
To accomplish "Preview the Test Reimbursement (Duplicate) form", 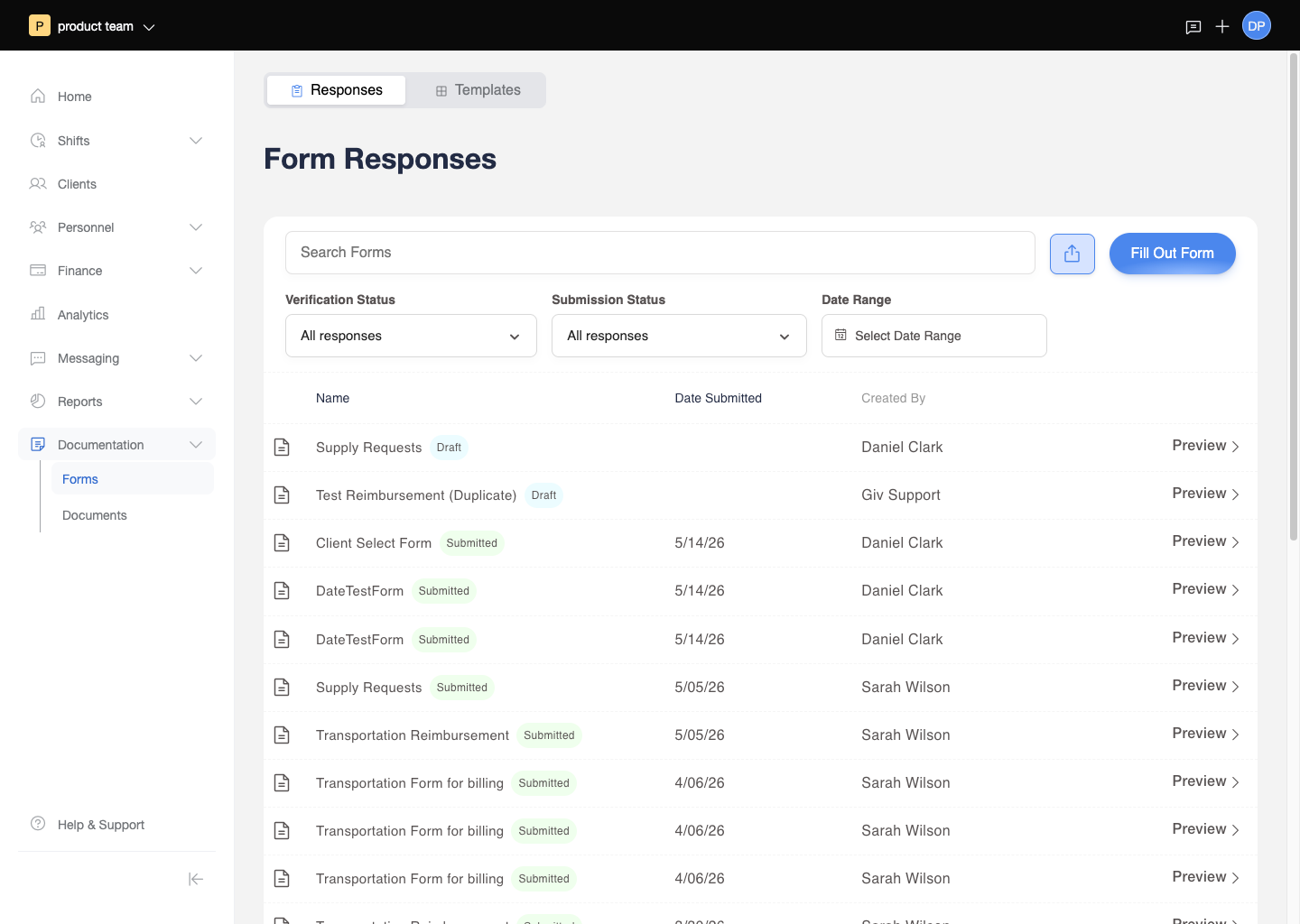I will (1205, 494).
